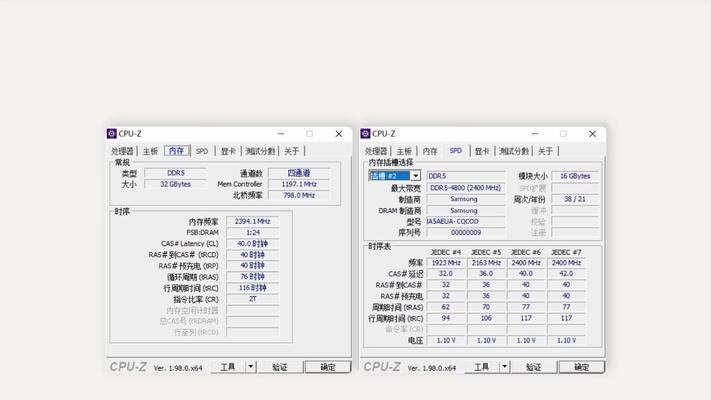Click 行周期时间 (tRC) value 116 时钟
Viewport: 711px width, 400px height.
[253, 288]
